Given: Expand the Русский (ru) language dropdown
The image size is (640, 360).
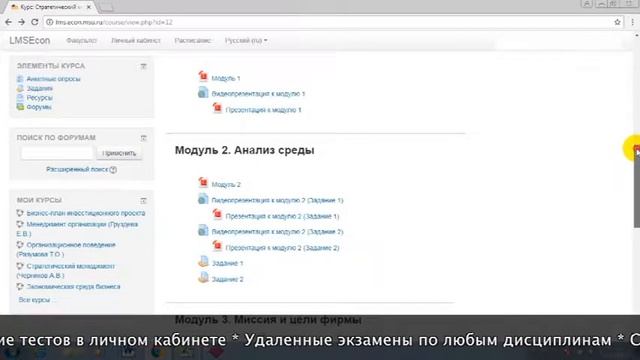Looking at the screenshot, I should tap(246, 40).
